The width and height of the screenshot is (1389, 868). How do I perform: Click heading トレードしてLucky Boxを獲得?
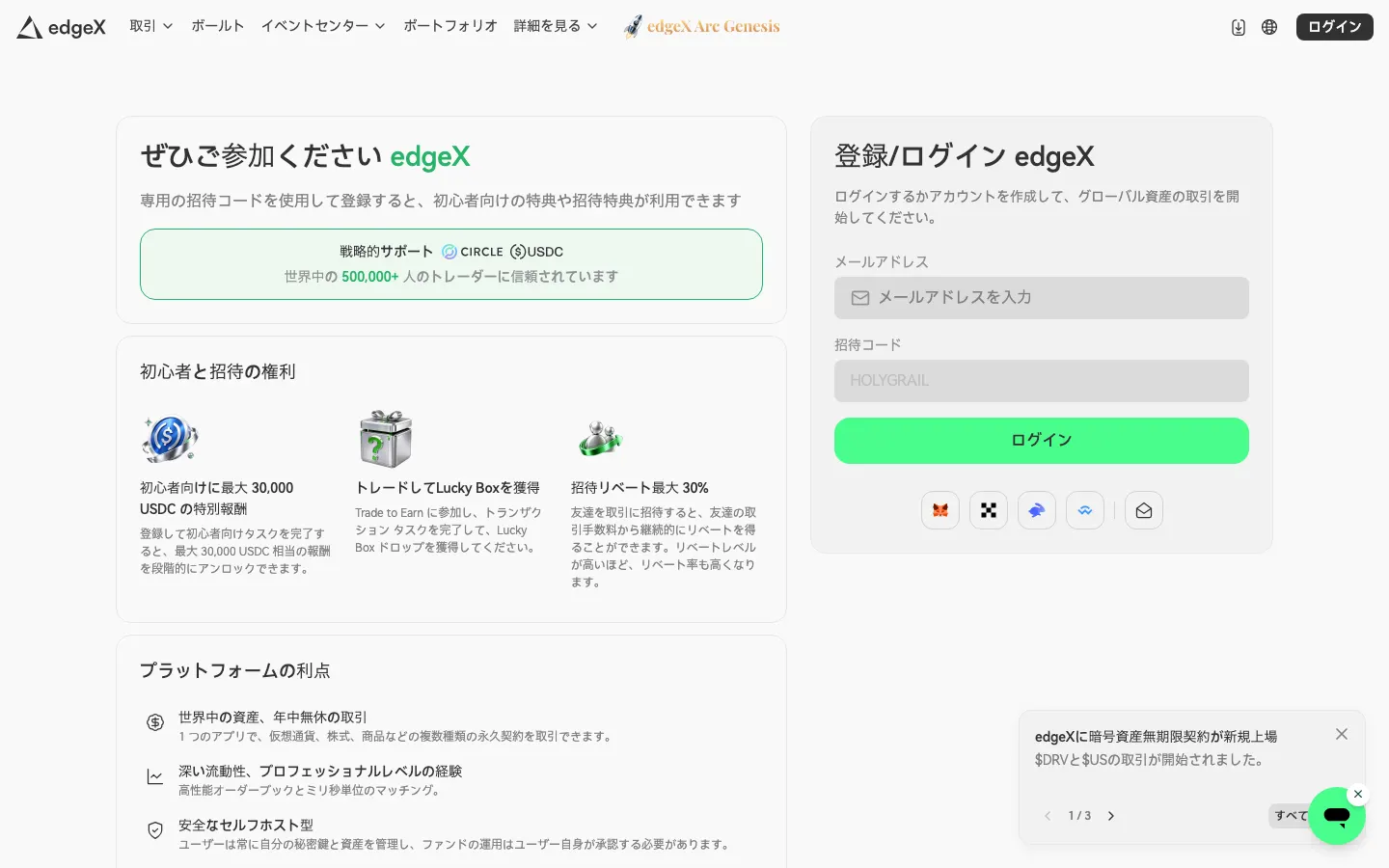point(448,488)
